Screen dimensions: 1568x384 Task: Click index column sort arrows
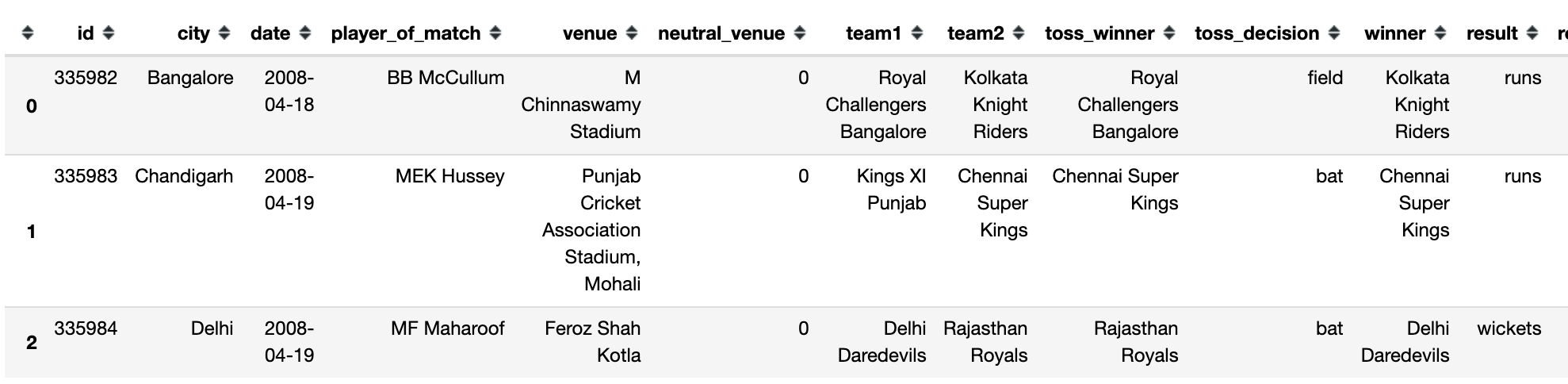[x=28, y=33]
